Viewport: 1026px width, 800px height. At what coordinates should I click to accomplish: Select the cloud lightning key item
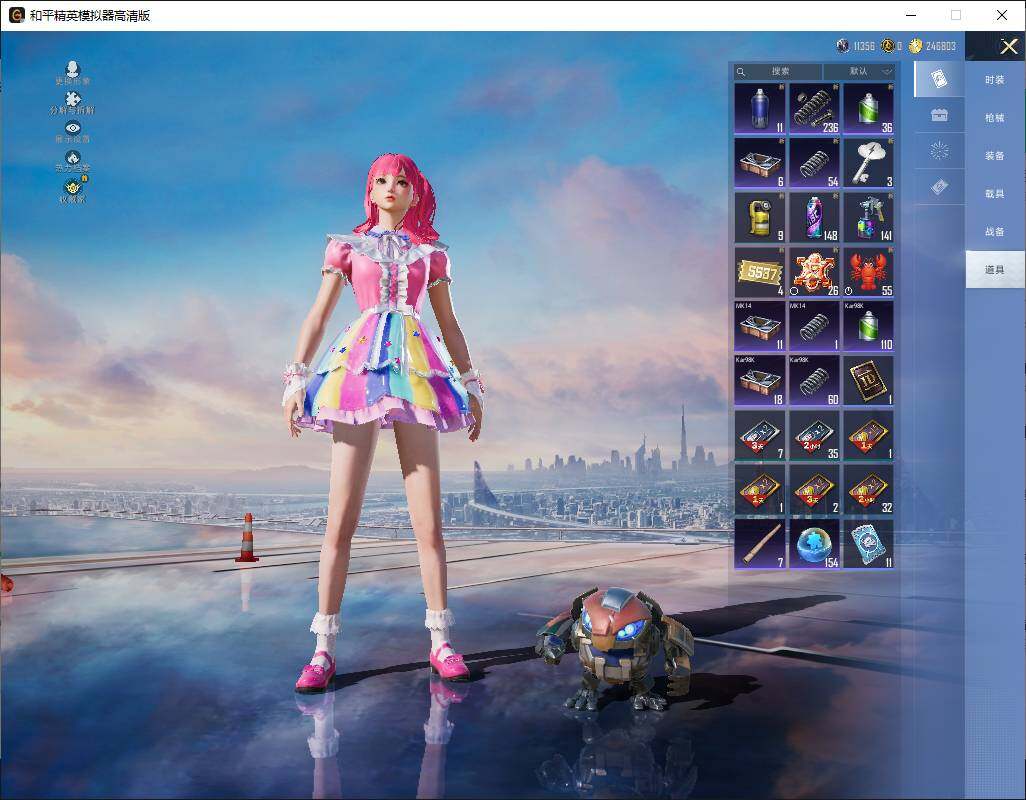pyautogui.click(x=868, y=163)
